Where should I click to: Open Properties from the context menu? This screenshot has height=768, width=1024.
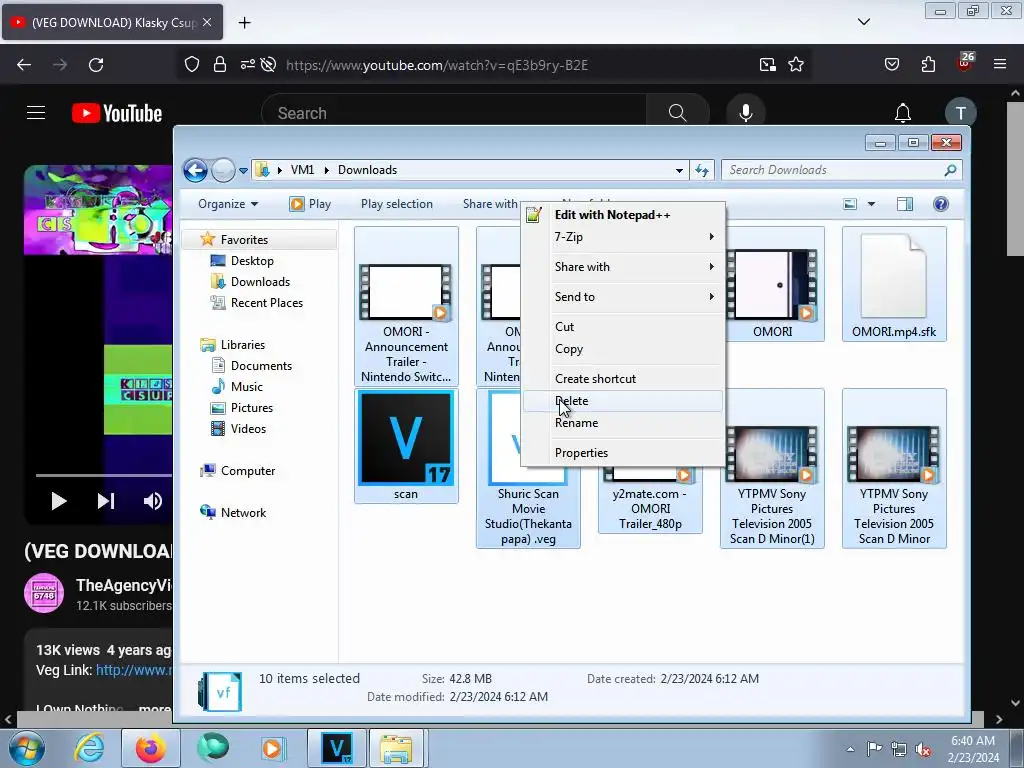click(623, 453)
